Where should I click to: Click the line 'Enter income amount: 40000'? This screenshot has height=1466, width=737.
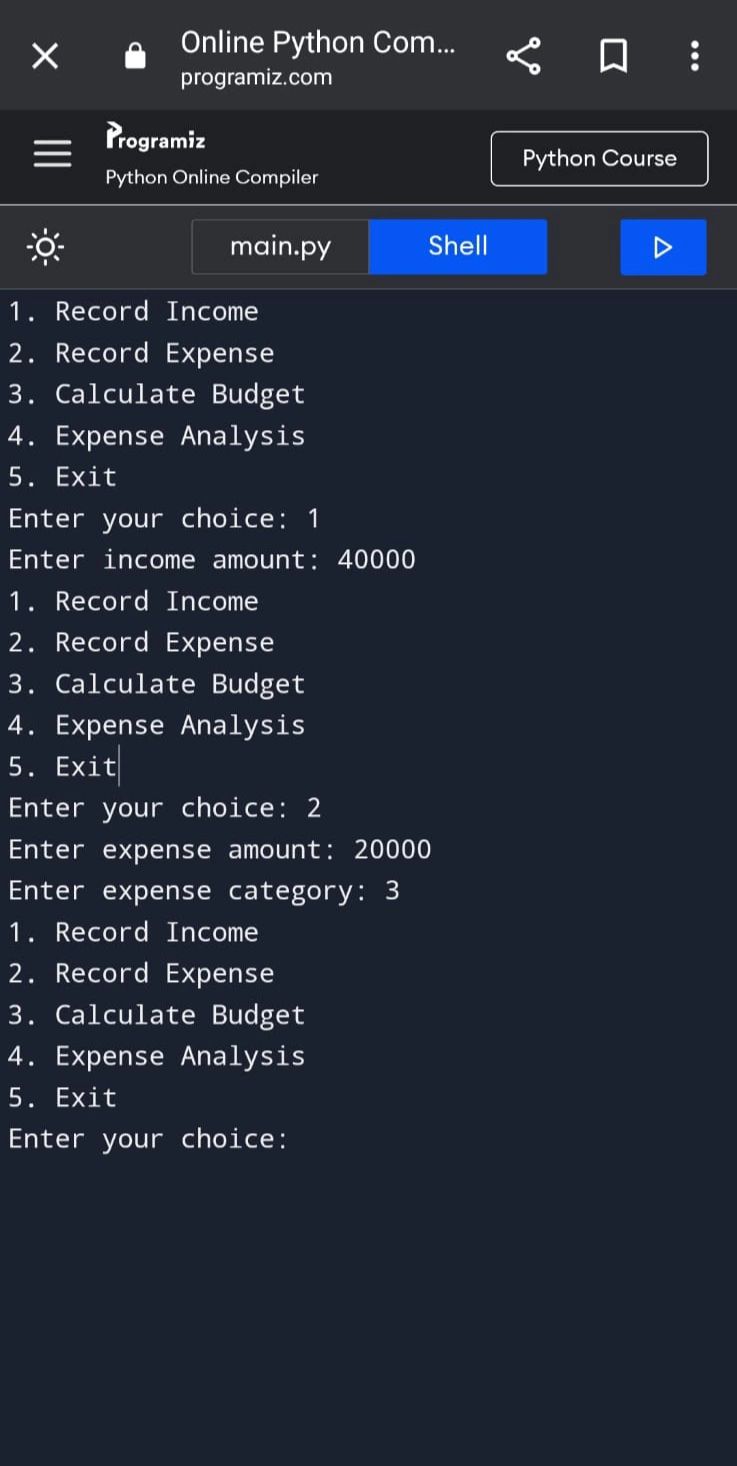point(212,559)
